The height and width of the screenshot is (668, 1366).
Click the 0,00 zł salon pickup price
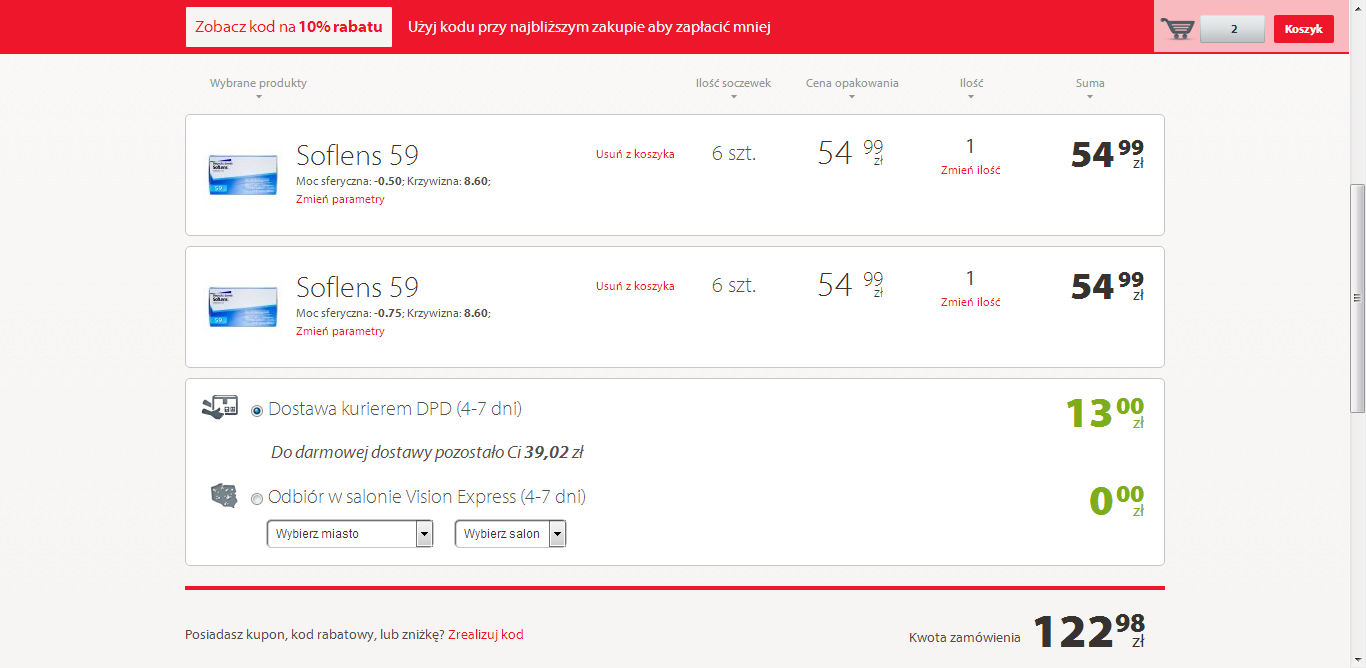pos(1116,500)
